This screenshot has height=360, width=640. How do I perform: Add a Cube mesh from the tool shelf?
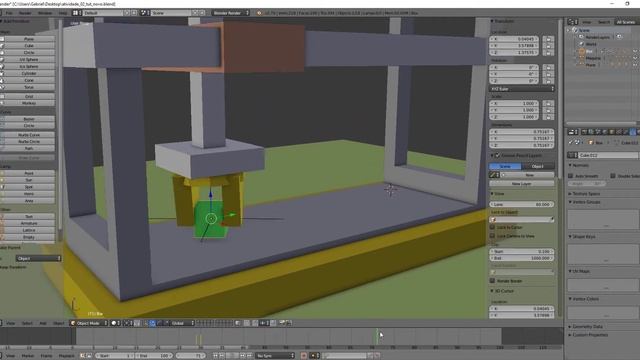29,46
